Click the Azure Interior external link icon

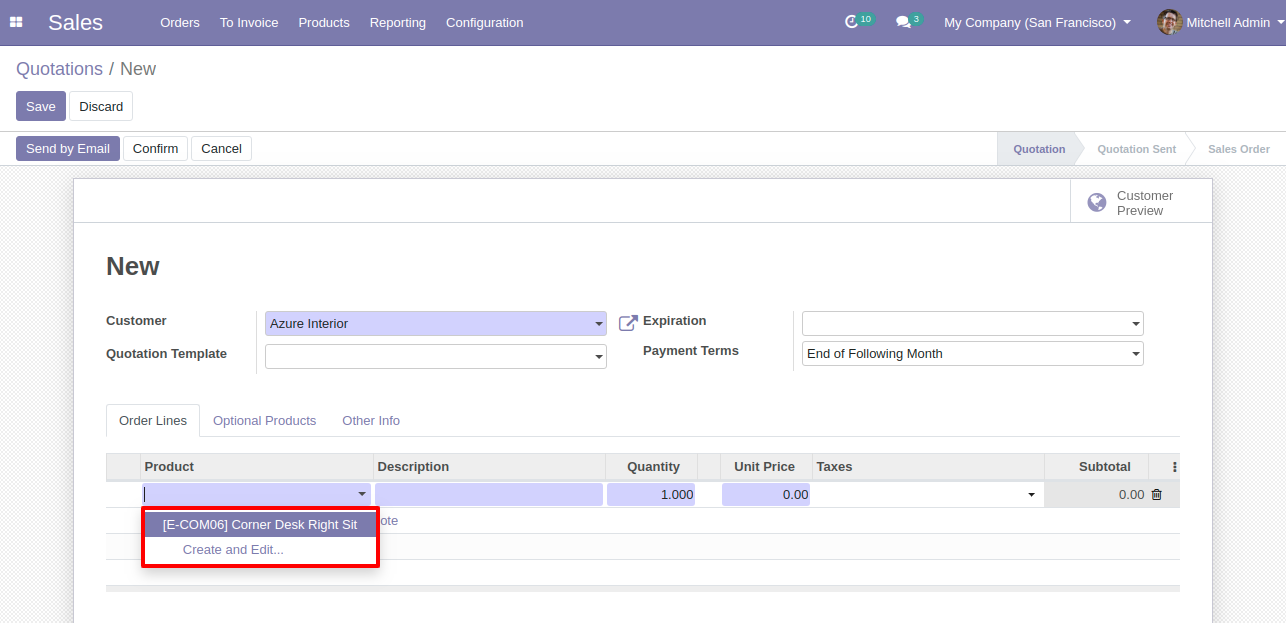point(628,323)
